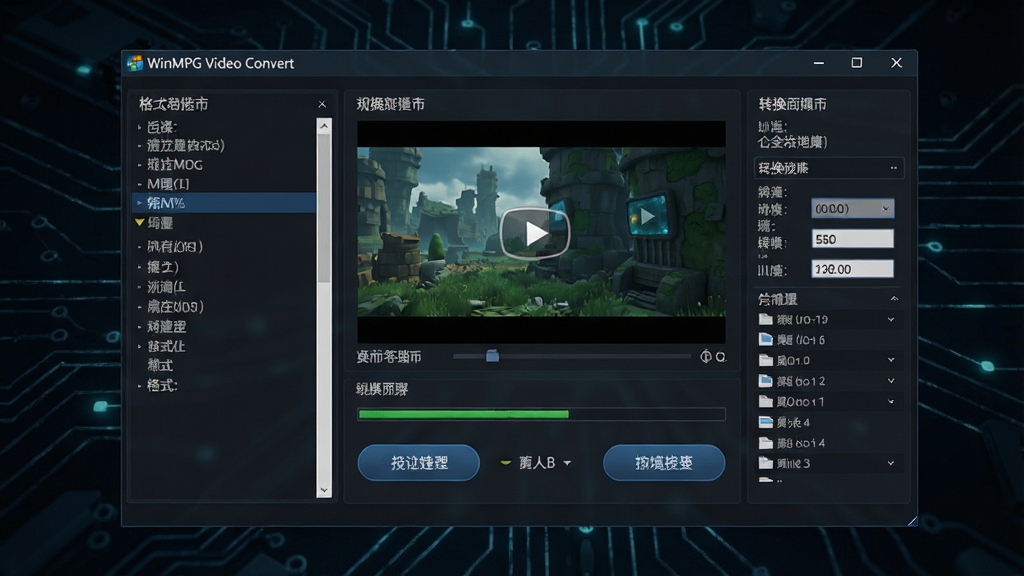Play the video in the preview area
The width and height of the screenshot is (1024, 576).
point(535,233)
